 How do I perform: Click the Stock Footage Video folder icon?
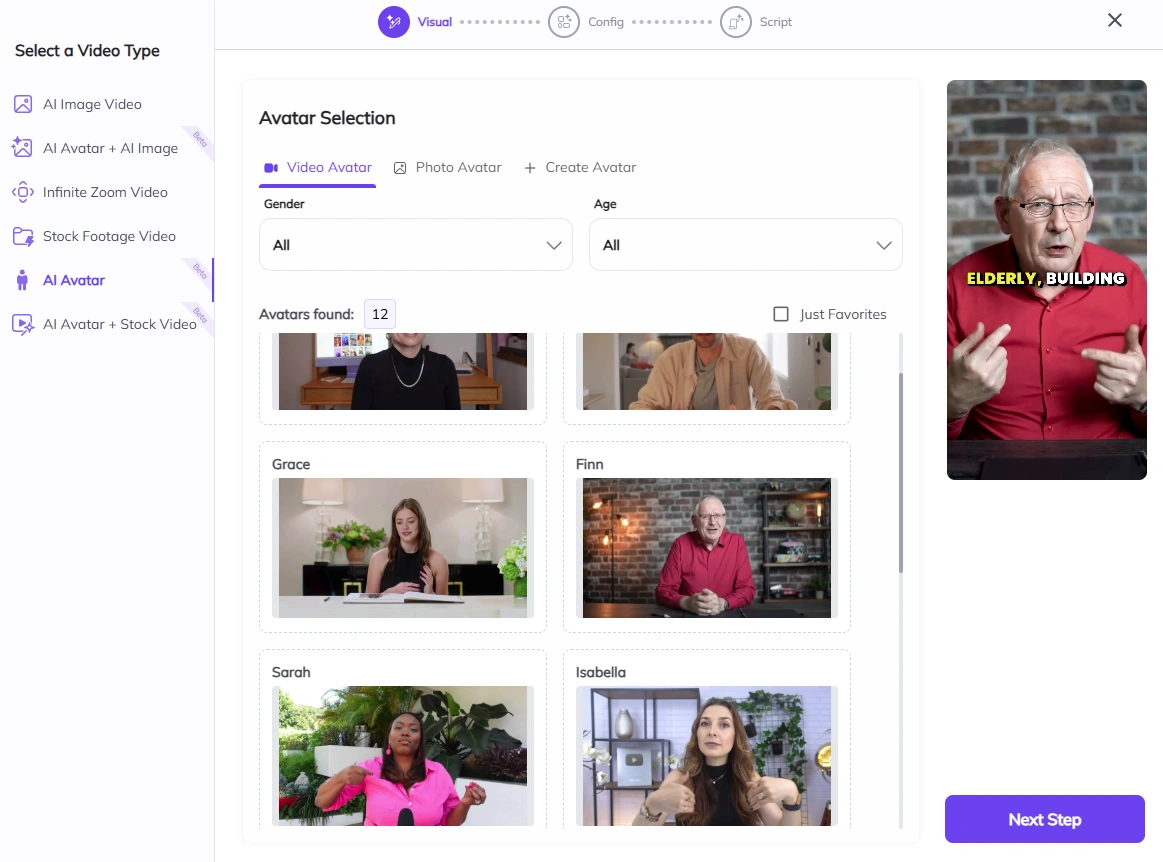[23, 237]
